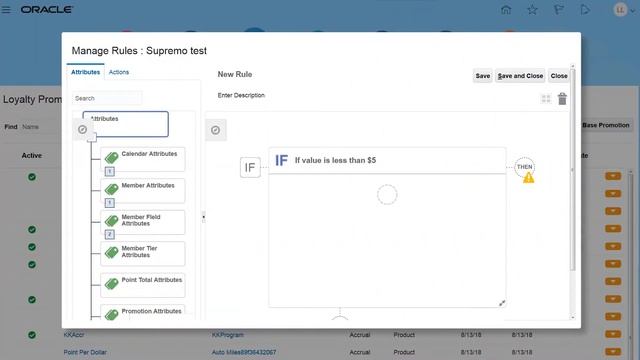Select the Promotion Attributes tag icon
Image resolution: width=640 pixels, height=360 pixels.
coord(111,314)
